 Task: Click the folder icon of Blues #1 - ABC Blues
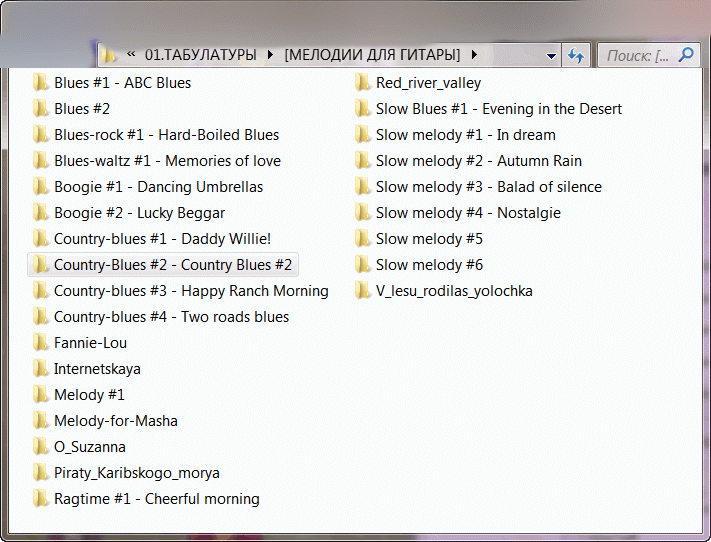click(40, 83)
